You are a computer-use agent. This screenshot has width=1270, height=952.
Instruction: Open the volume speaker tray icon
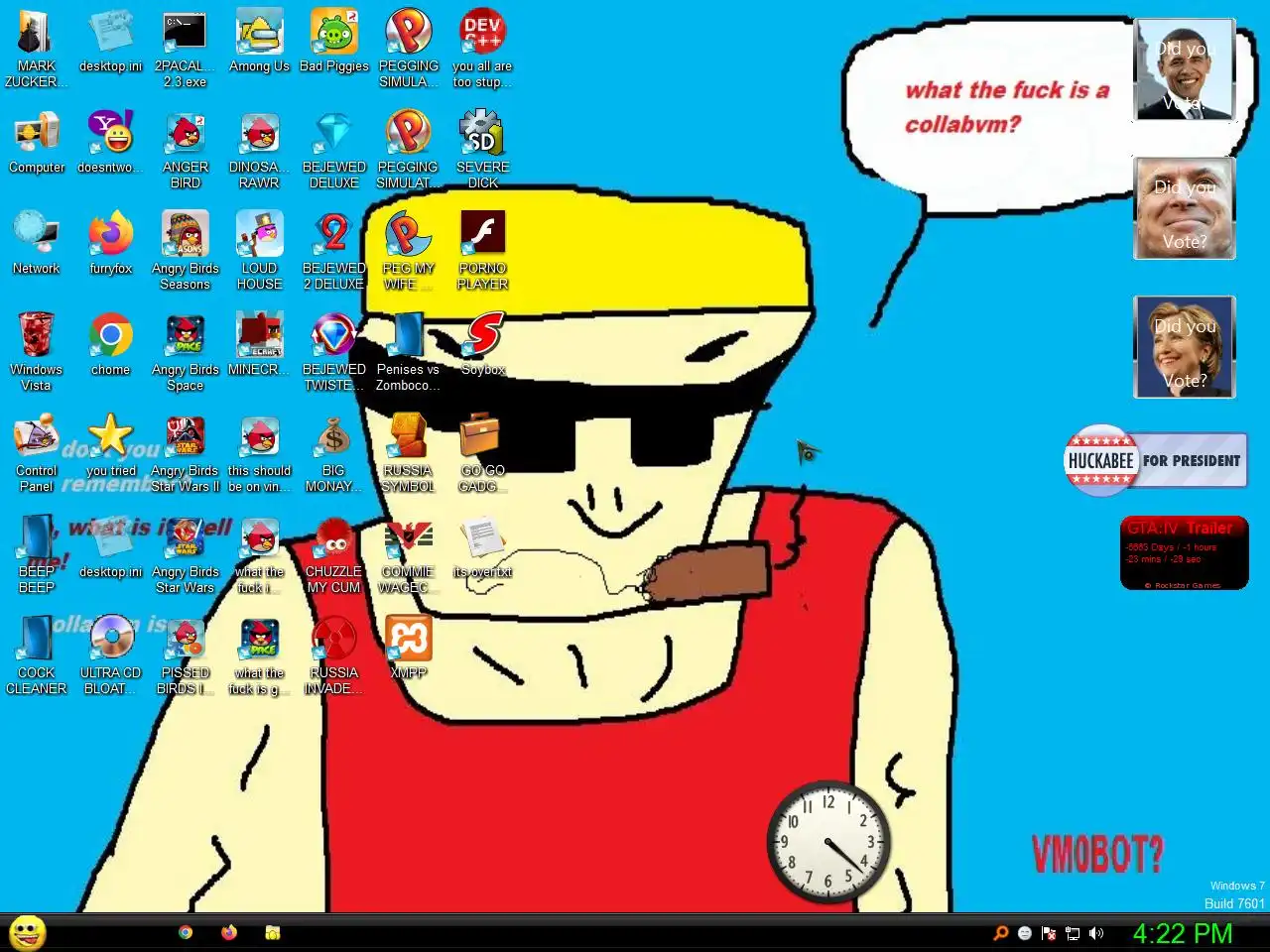click(1096, 933)
